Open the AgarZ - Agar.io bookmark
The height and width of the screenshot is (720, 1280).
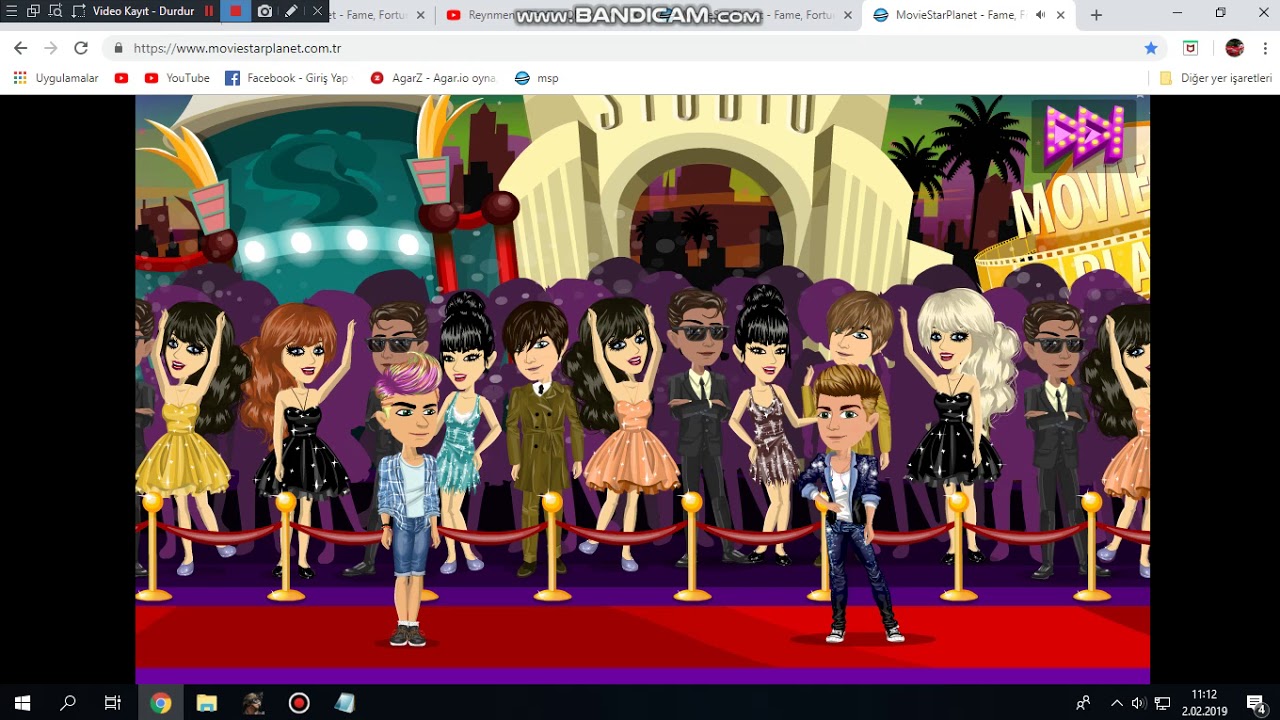pos(433,78)
